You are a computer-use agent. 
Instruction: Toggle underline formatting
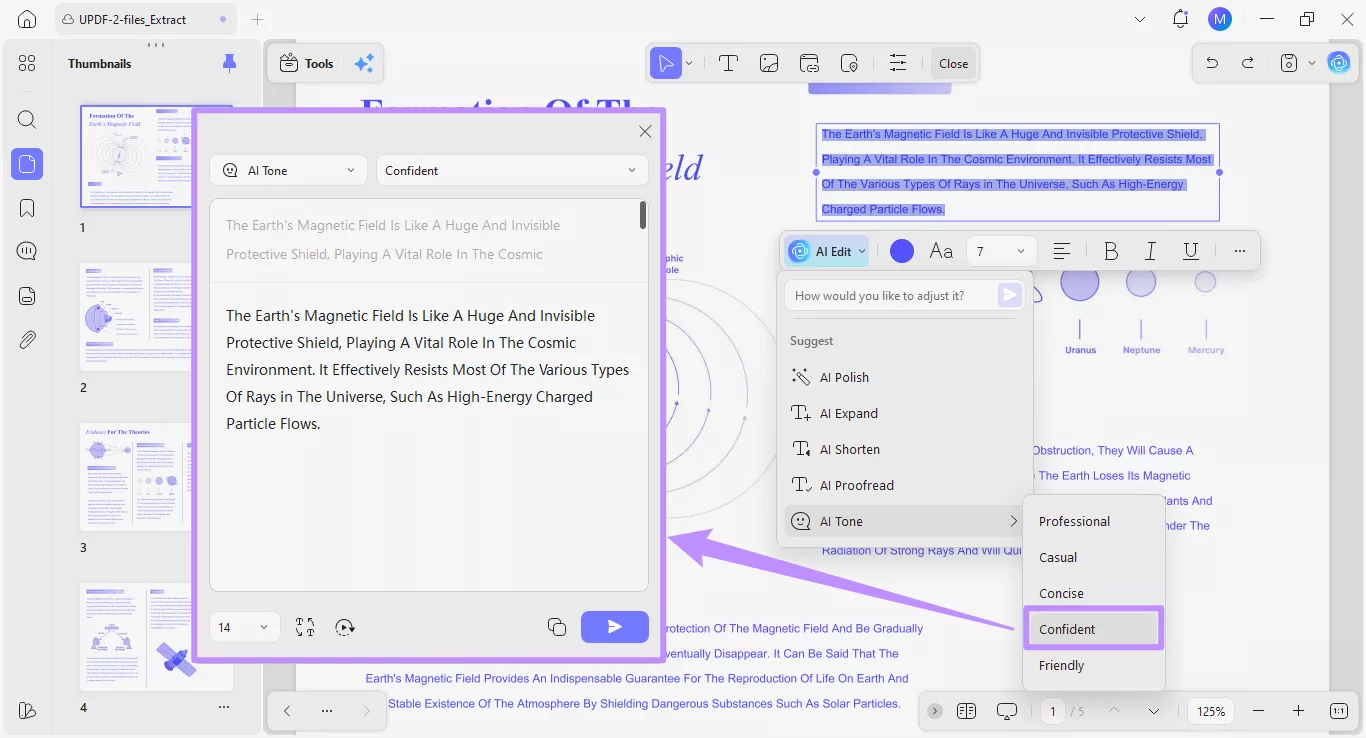1190,251
